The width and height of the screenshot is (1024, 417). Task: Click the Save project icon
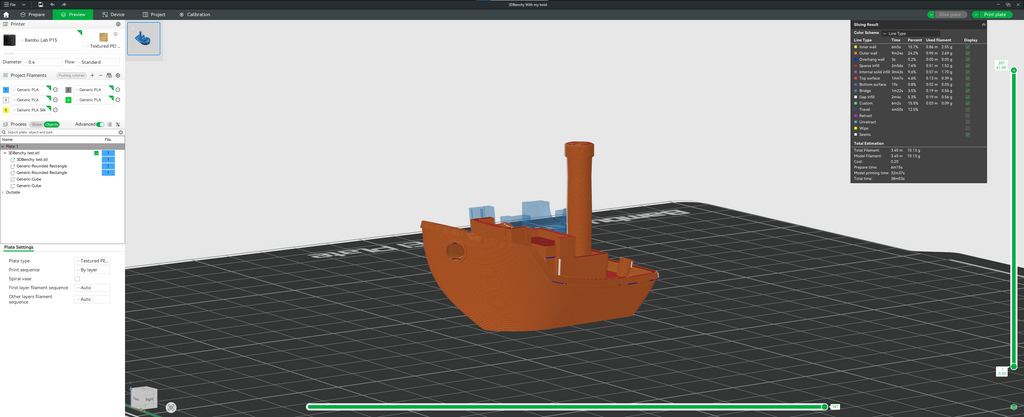(x=40, y=4)
